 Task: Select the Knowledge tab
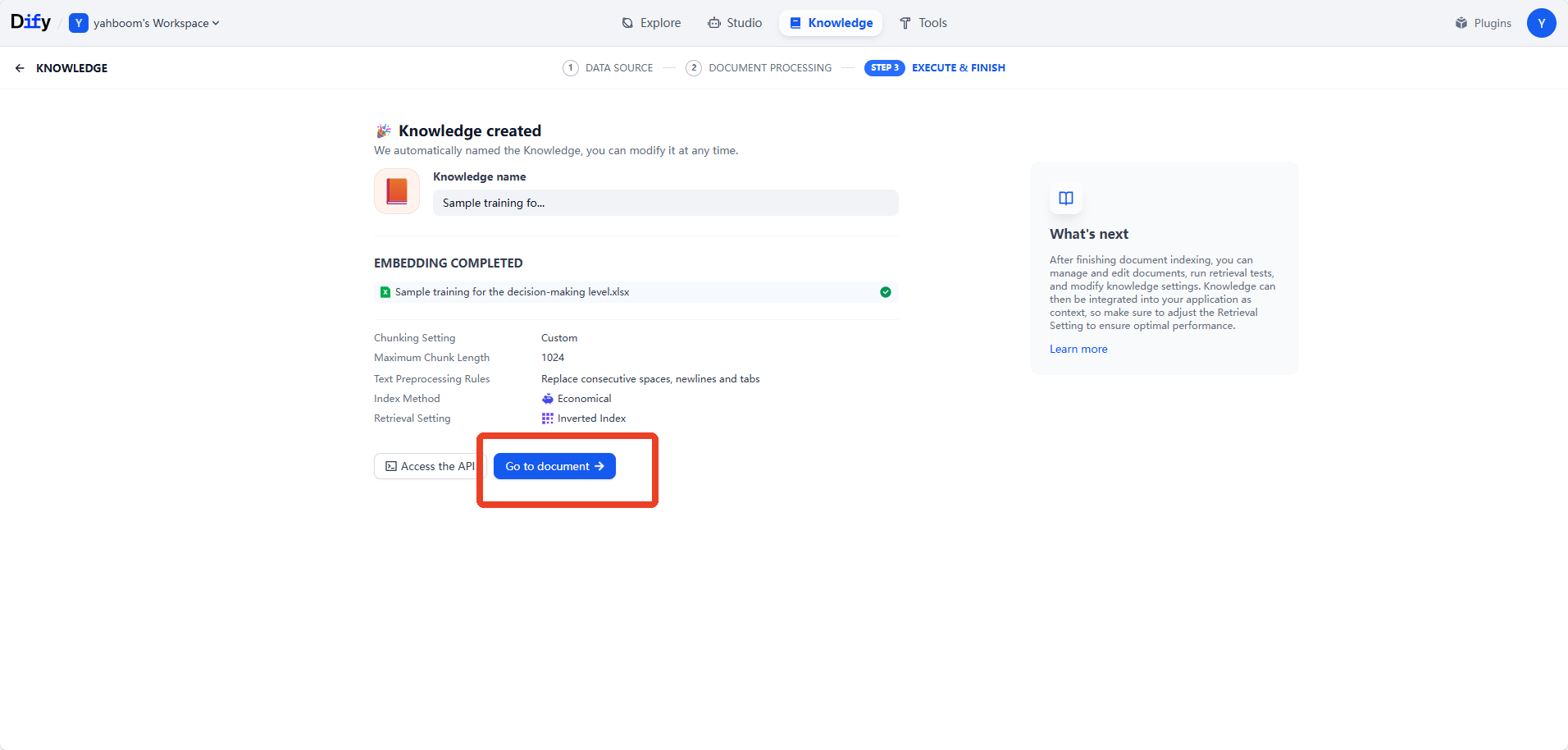[831, 23]
